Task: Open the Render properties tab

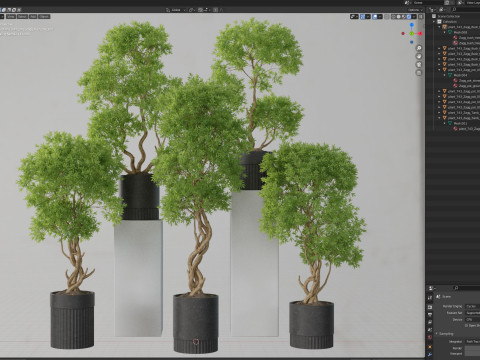Action: 430,307
